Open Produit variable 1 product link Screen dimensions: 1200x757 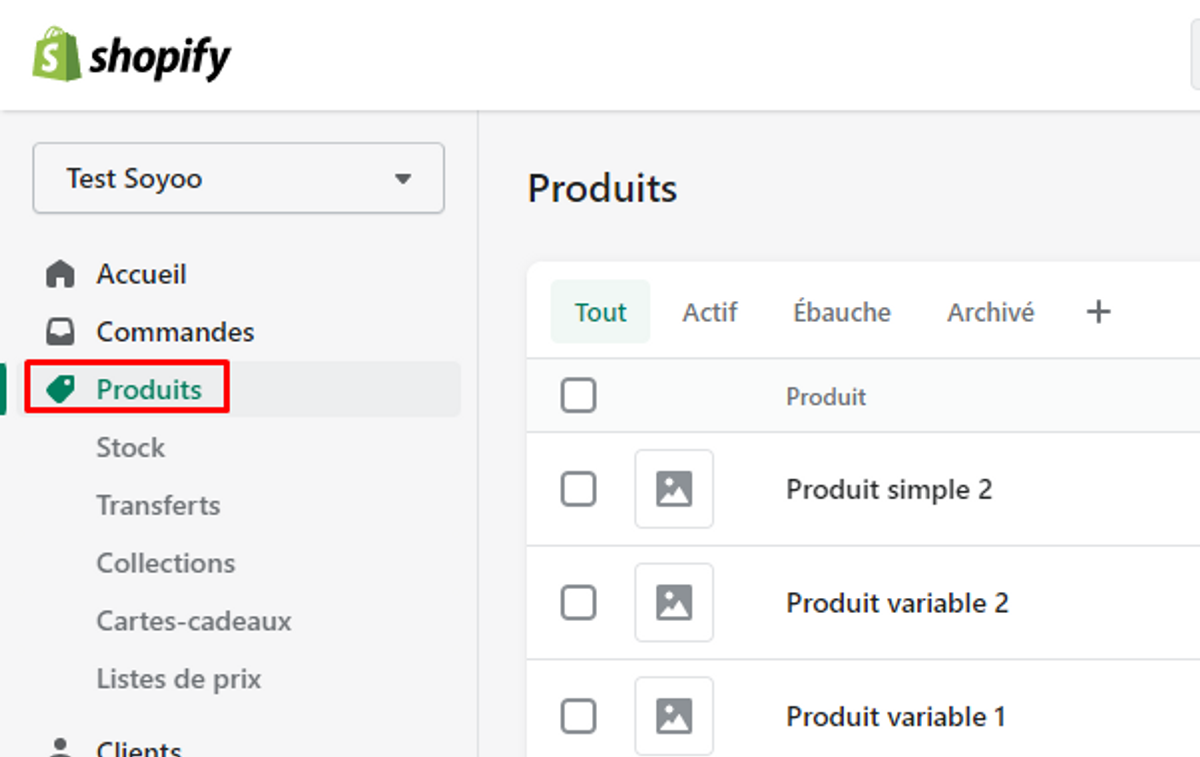pos(896,717)
